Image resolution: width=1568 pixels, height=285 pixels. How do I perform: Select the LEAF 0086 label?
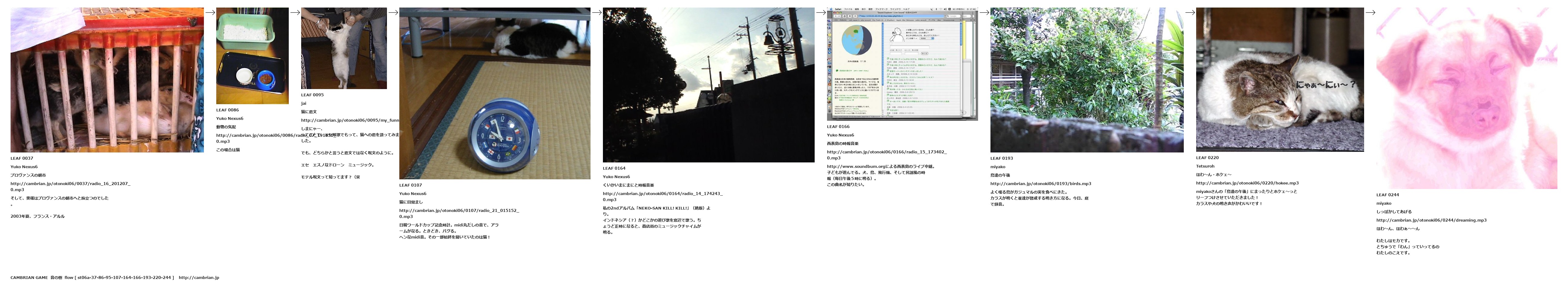228,110
